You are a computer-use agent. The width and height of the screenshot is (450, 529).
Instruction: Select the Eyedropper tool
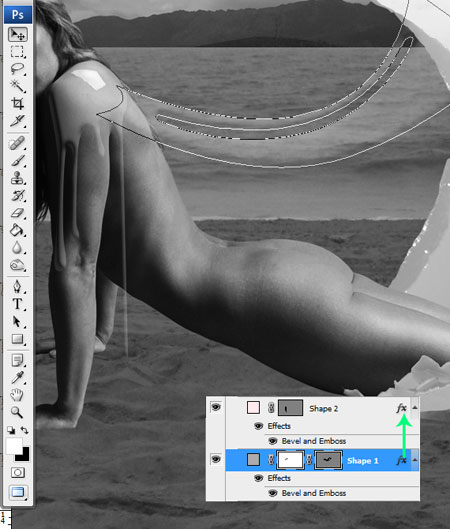click(x=18, y=378)
